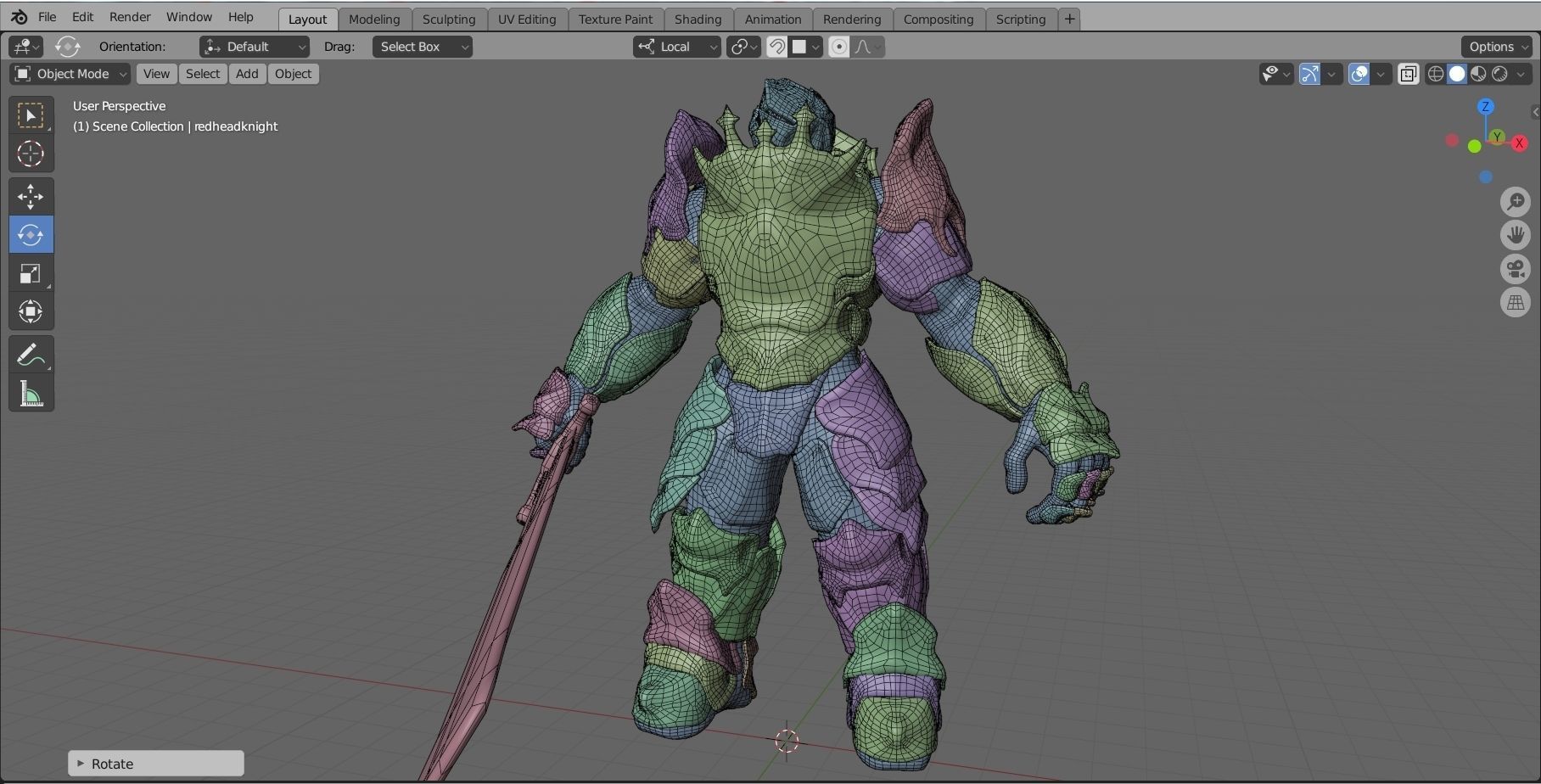1541x784 pixels.
Task: Click the Zoom magnifier in the viewport sidebar
Action: (x=1516, y=201)
